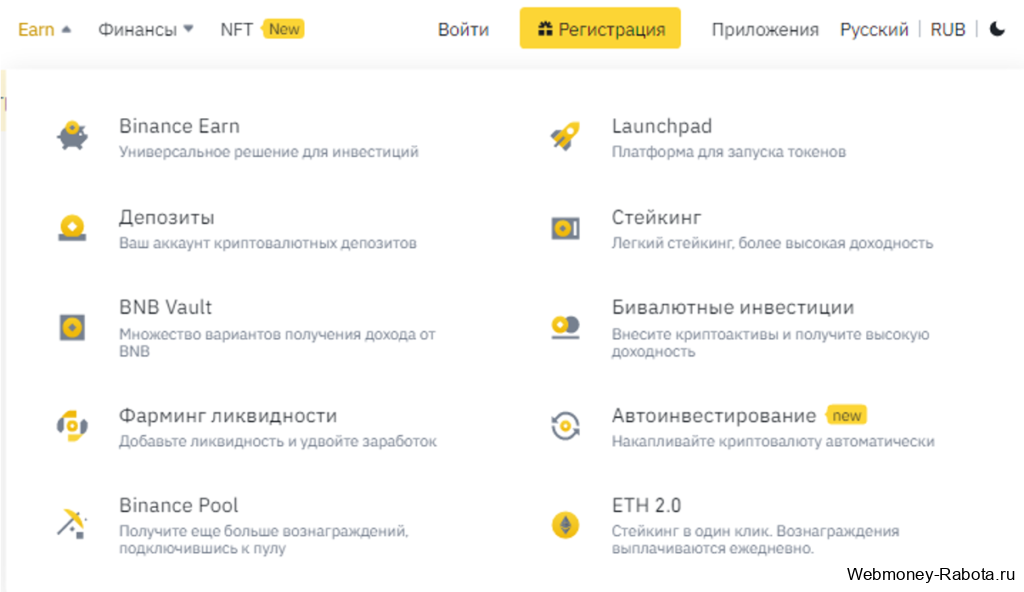Screen dimensions: 1024x592
Task: Click the ETH 2.0 Ethereum coin icon
Action: pos(565,525)
